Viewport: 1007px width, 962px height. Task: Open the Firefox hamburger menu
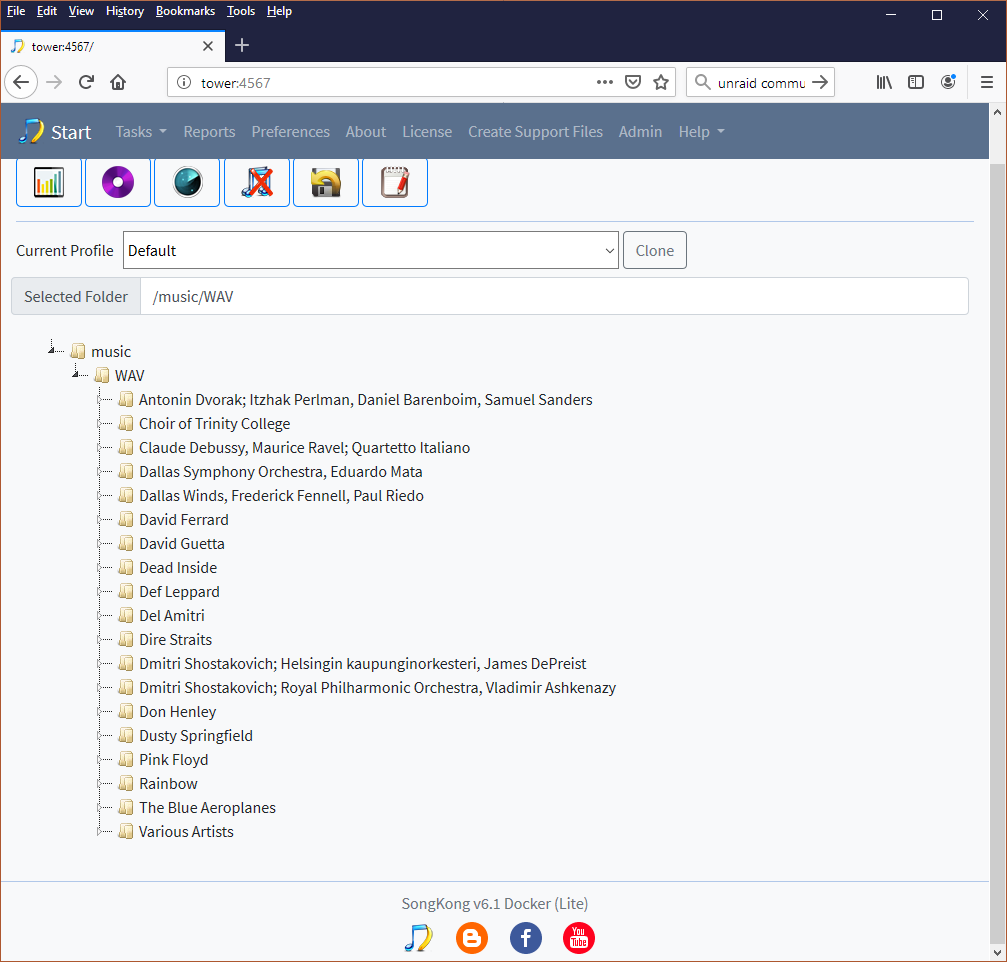pos(987,82)
